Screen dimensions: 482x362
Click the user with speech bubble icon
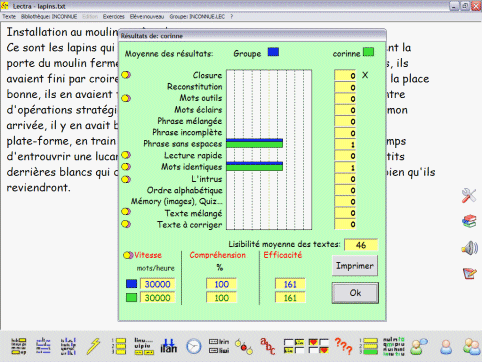click(419, 347)
